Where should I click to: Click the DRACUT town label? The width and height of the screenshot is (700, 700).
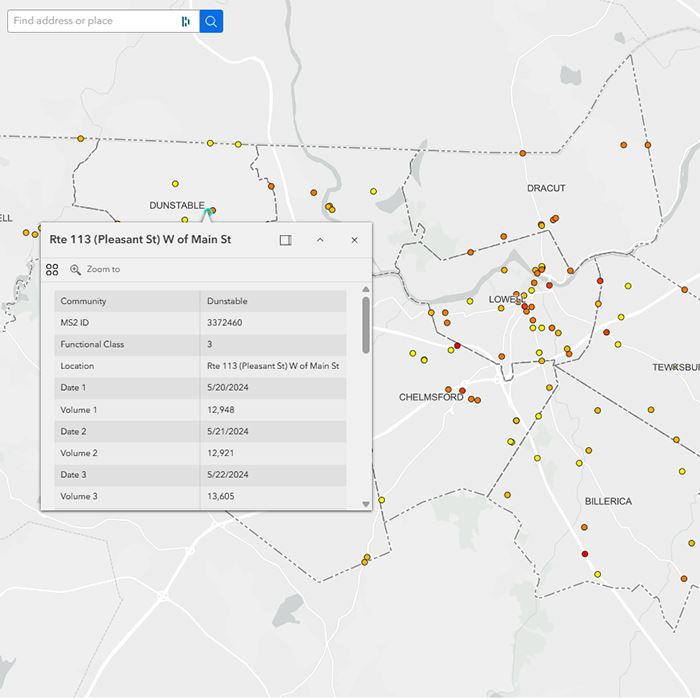pos(546,188)
